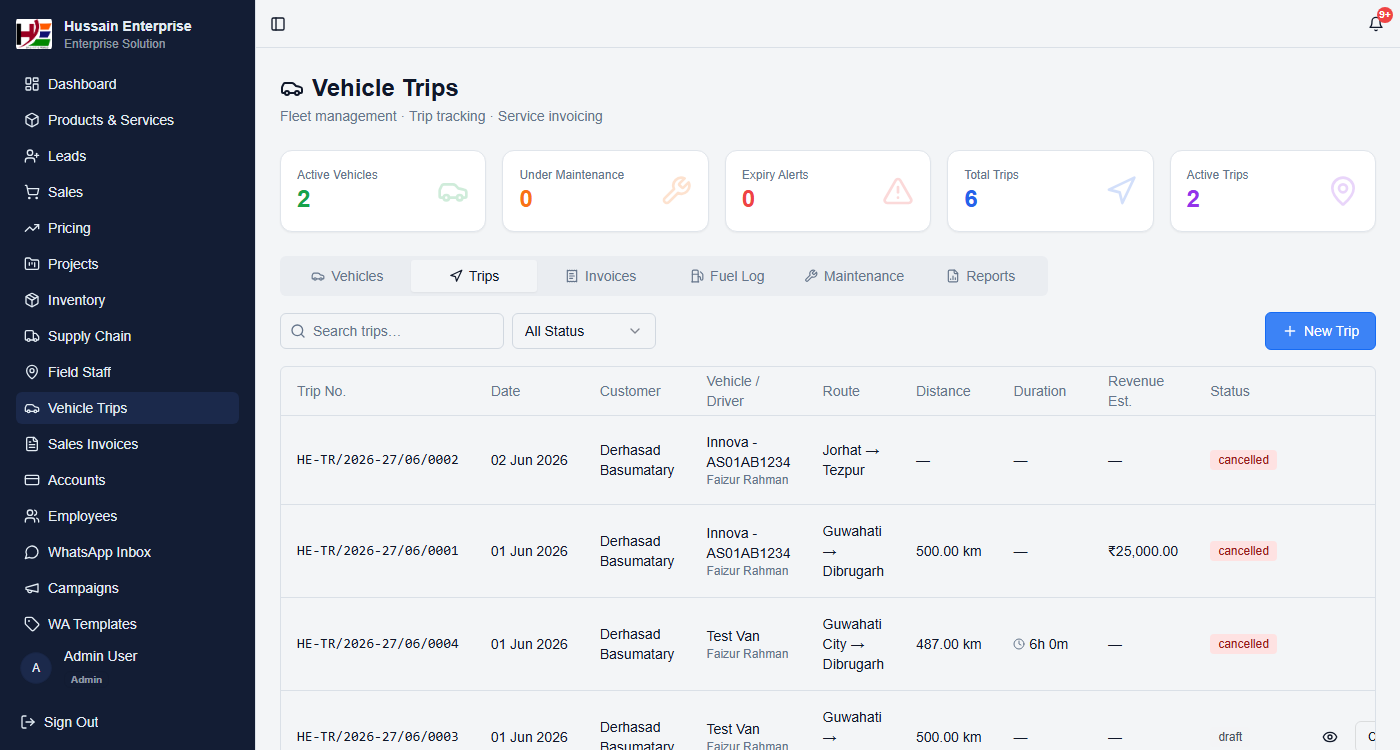Click the Sales Invoices icon
1400x750 pixels.
[x=32, y=444]
